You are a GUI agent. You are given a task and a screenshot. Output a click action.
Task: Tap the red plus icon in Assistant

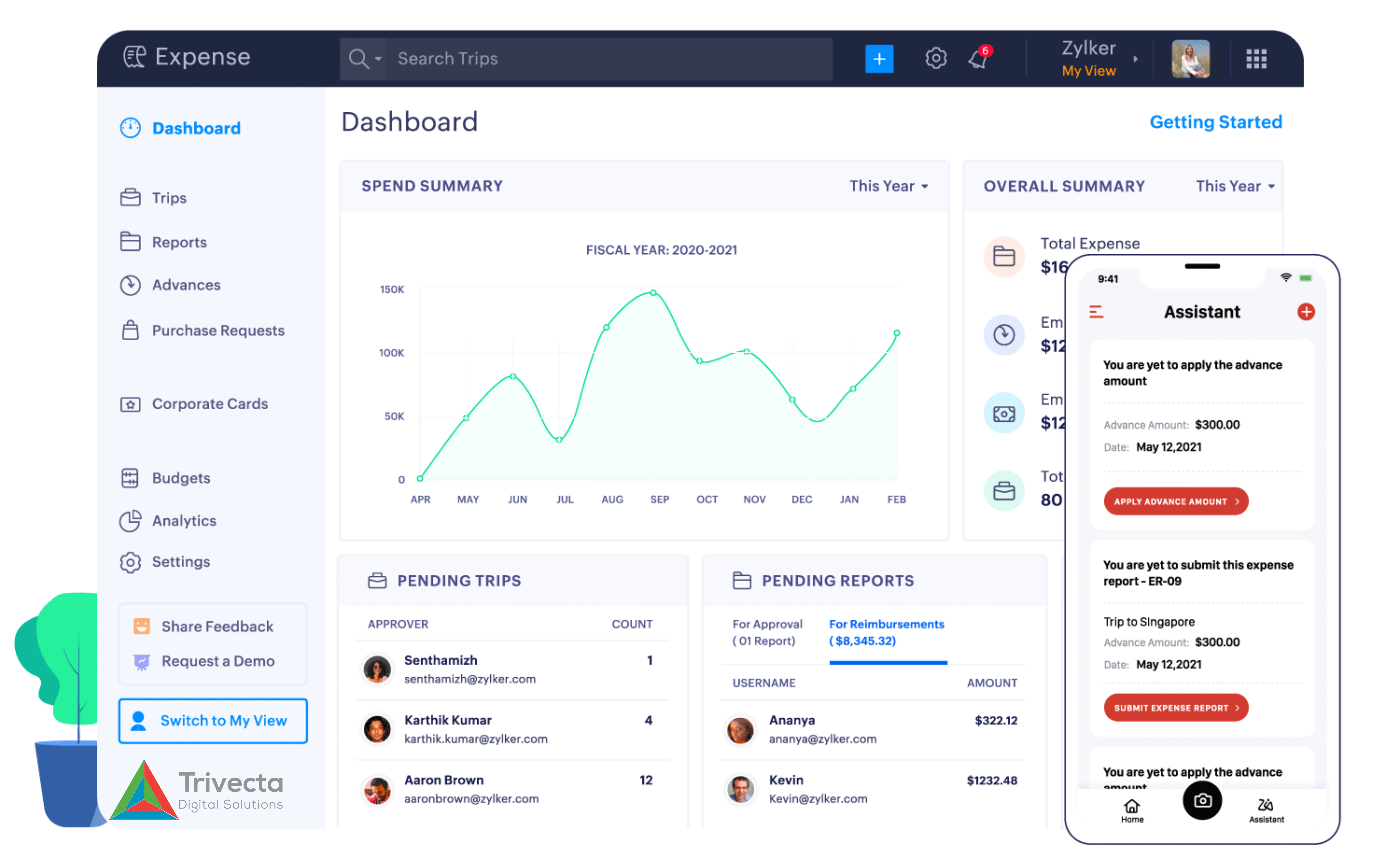1306,312
